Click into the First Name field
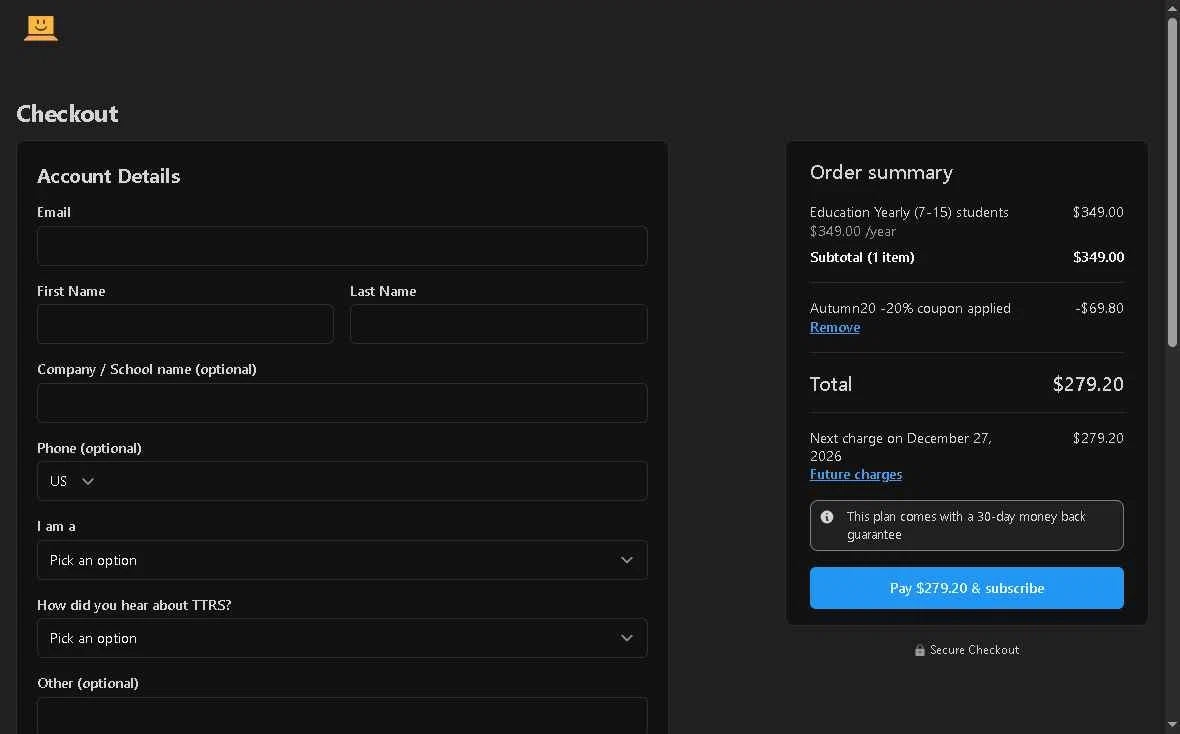The height and width of the screenshot is (734, 1180). point(185,324)
